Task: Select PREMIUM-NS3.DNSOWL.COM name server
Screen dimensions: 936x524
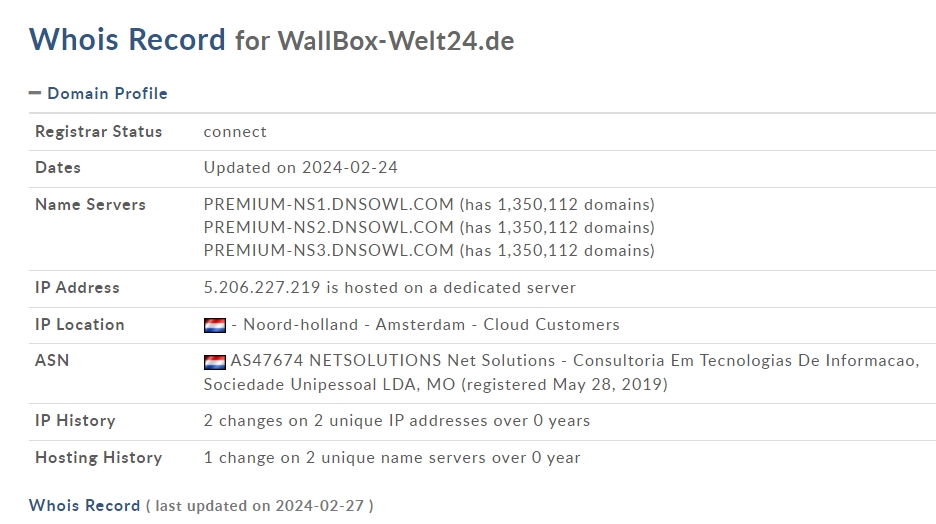Action: point(328,251)
